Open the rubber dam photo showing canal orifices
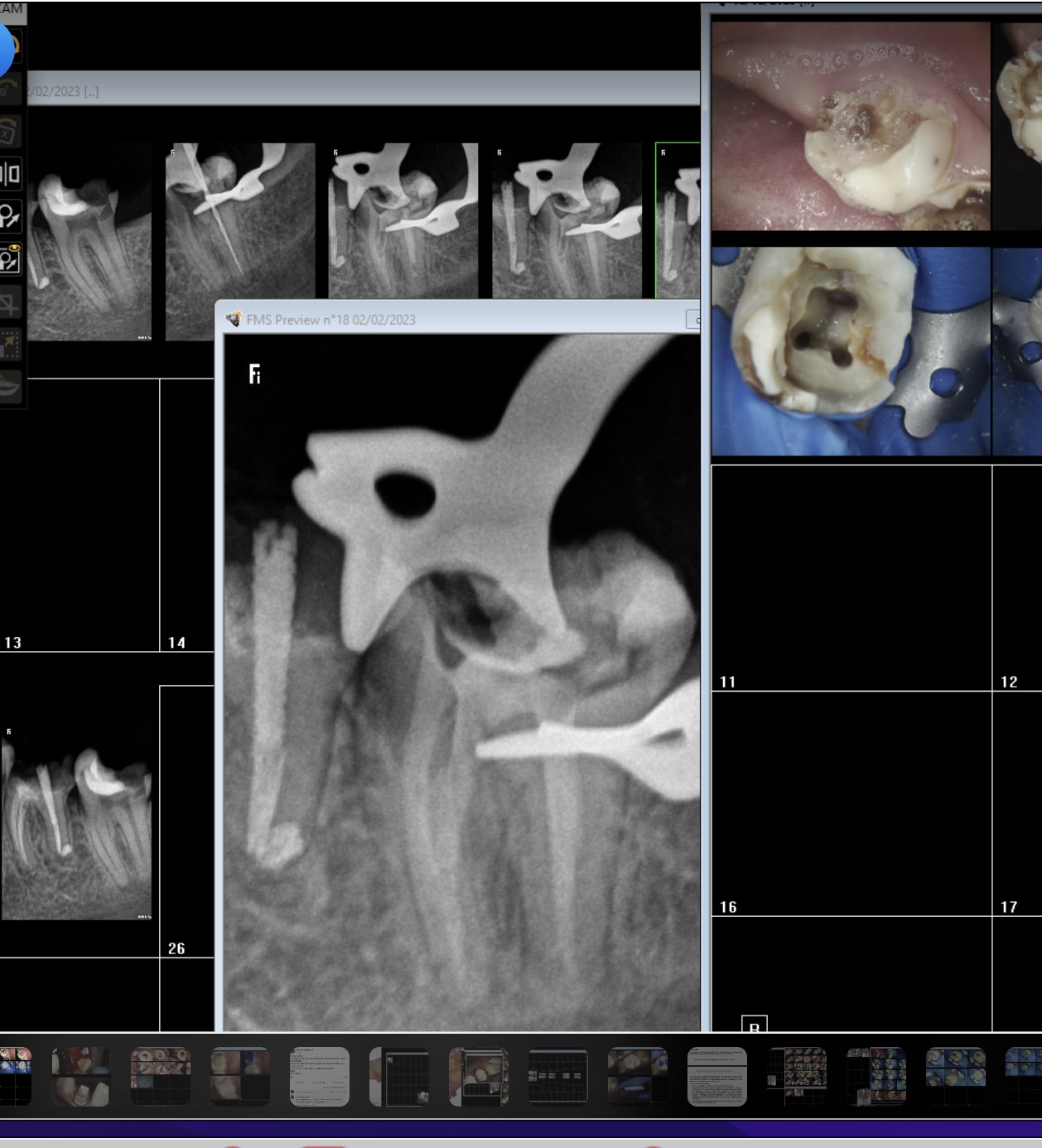Screen dimensions: 1042x1148 (851, 351)
